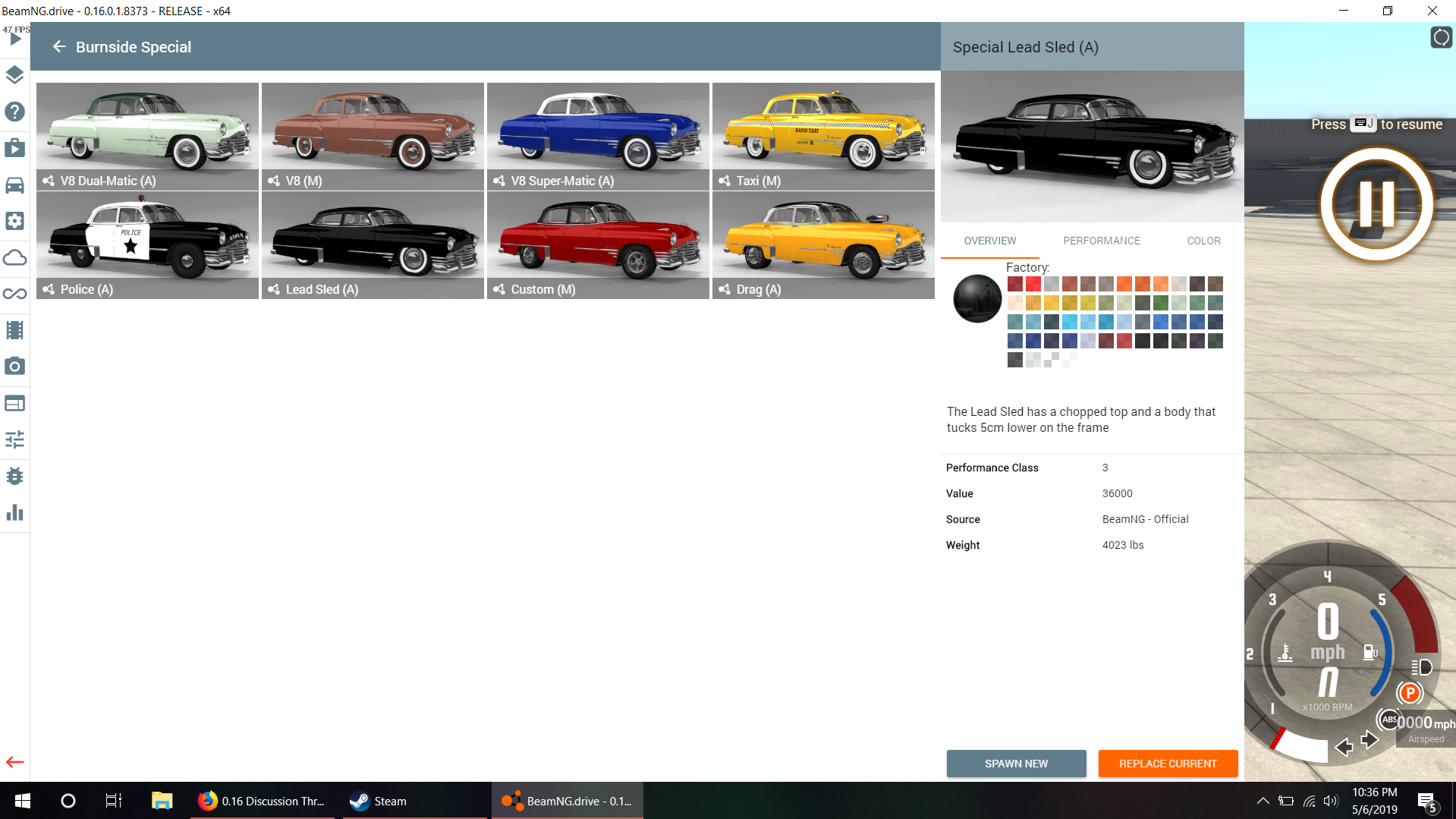Switch to the COLOR tab
Viewport: 1456px width, 819px height.
coord(1203,241)
